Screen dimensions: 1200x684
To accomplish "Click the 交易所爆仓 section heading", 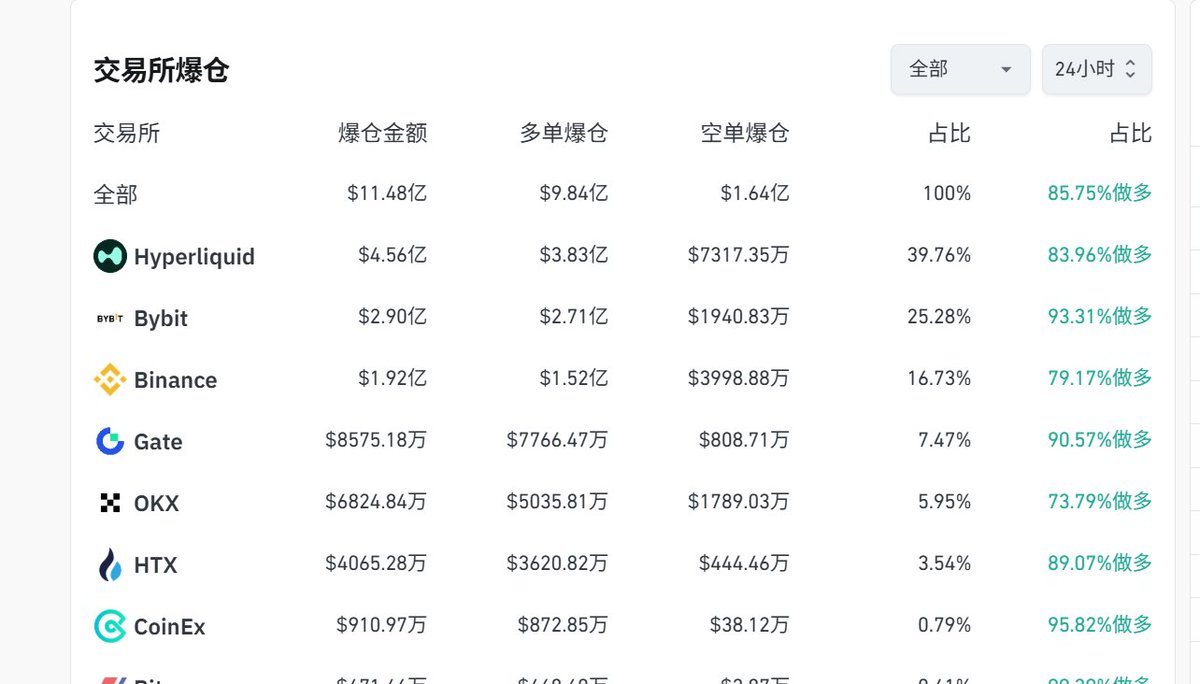I will [x=162, y=70].
